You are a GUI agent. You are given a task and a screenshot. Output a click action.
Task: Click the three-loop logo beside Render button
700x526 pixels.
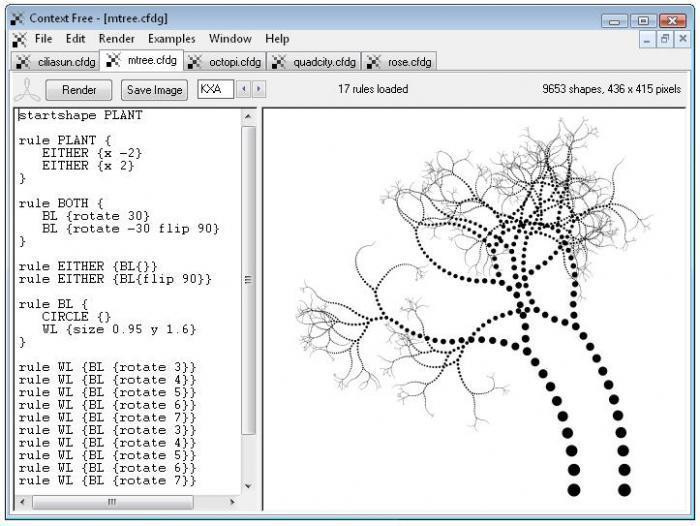(27, 90)
